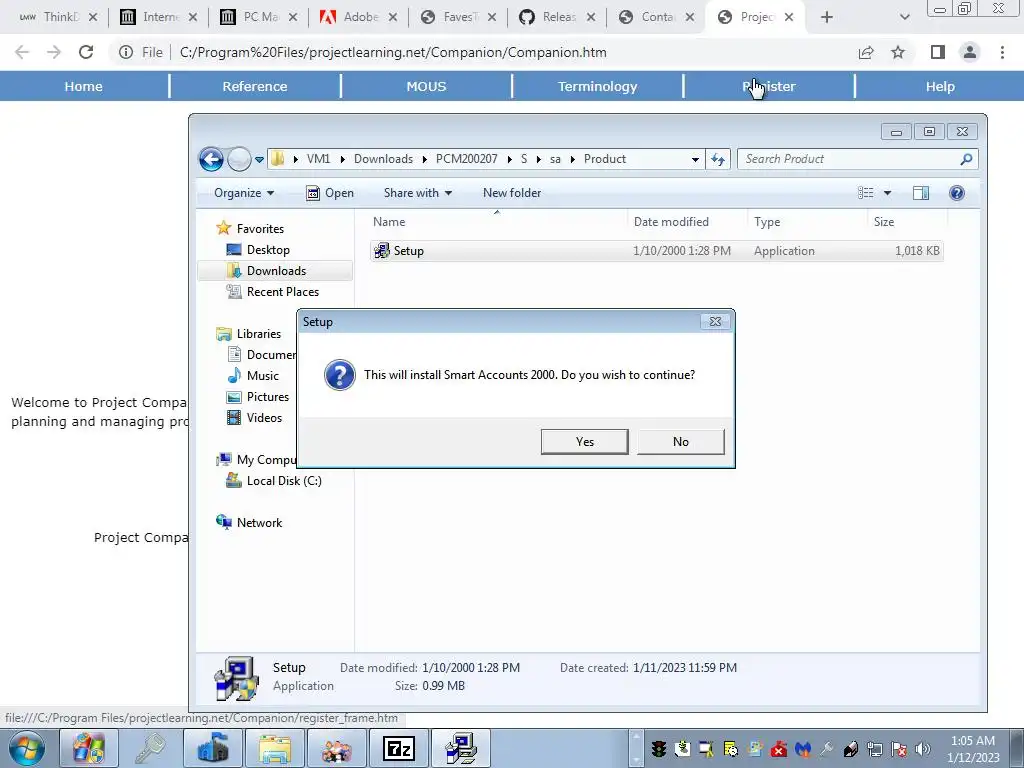The height and width of the screenshot is (768, 1024).
Task: Click the Explorer back arrow button
Action: (x=212, y=159)
